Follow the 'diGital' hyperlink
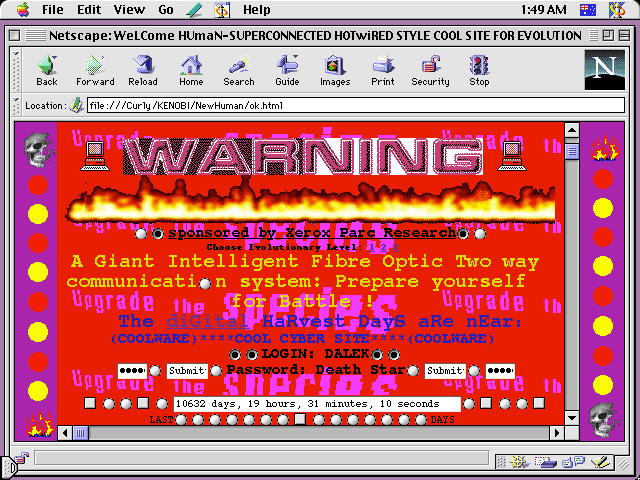 pos(207,321)
